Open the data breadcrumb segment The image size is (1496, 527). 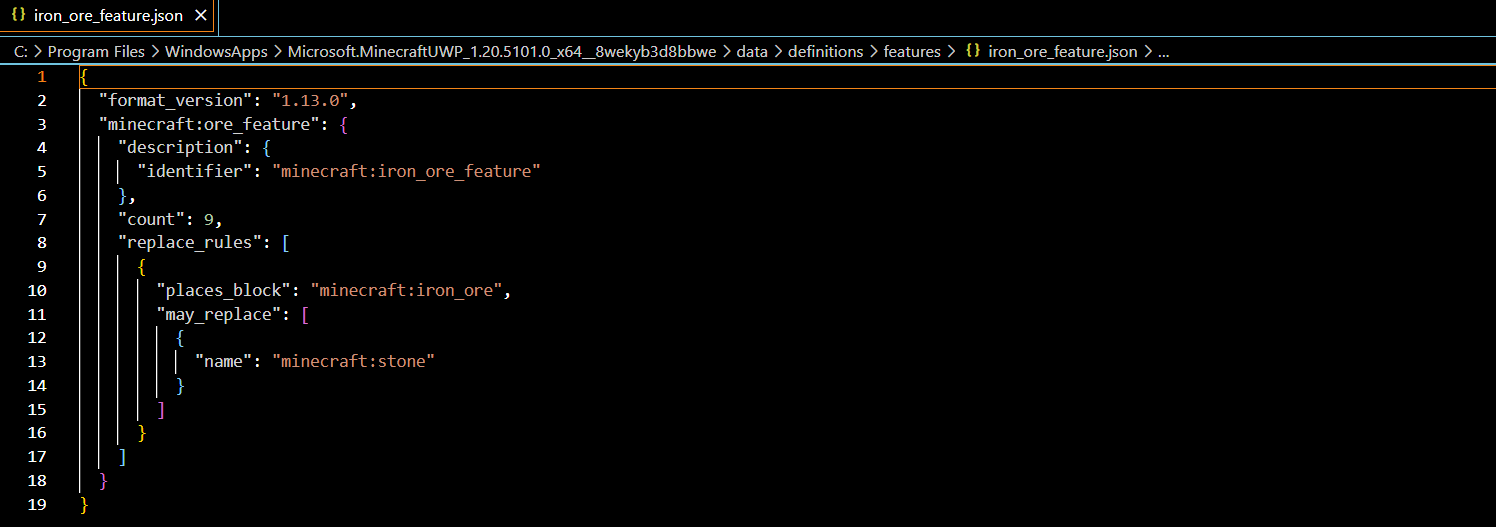tap(752, 52)
